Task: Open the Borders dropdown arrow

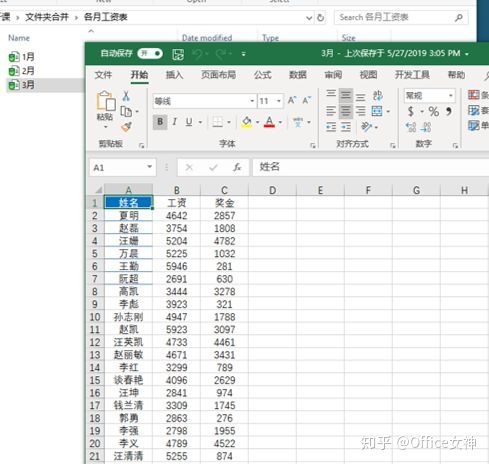Action: pyautogui.click(x=229, y=122)
